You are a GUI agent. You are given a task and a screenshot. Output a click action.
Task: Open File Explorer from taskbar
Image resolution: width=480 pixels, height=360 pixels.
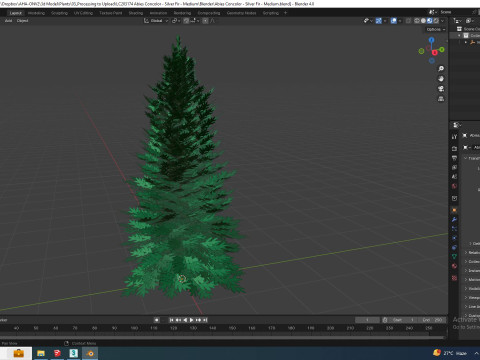41,353
